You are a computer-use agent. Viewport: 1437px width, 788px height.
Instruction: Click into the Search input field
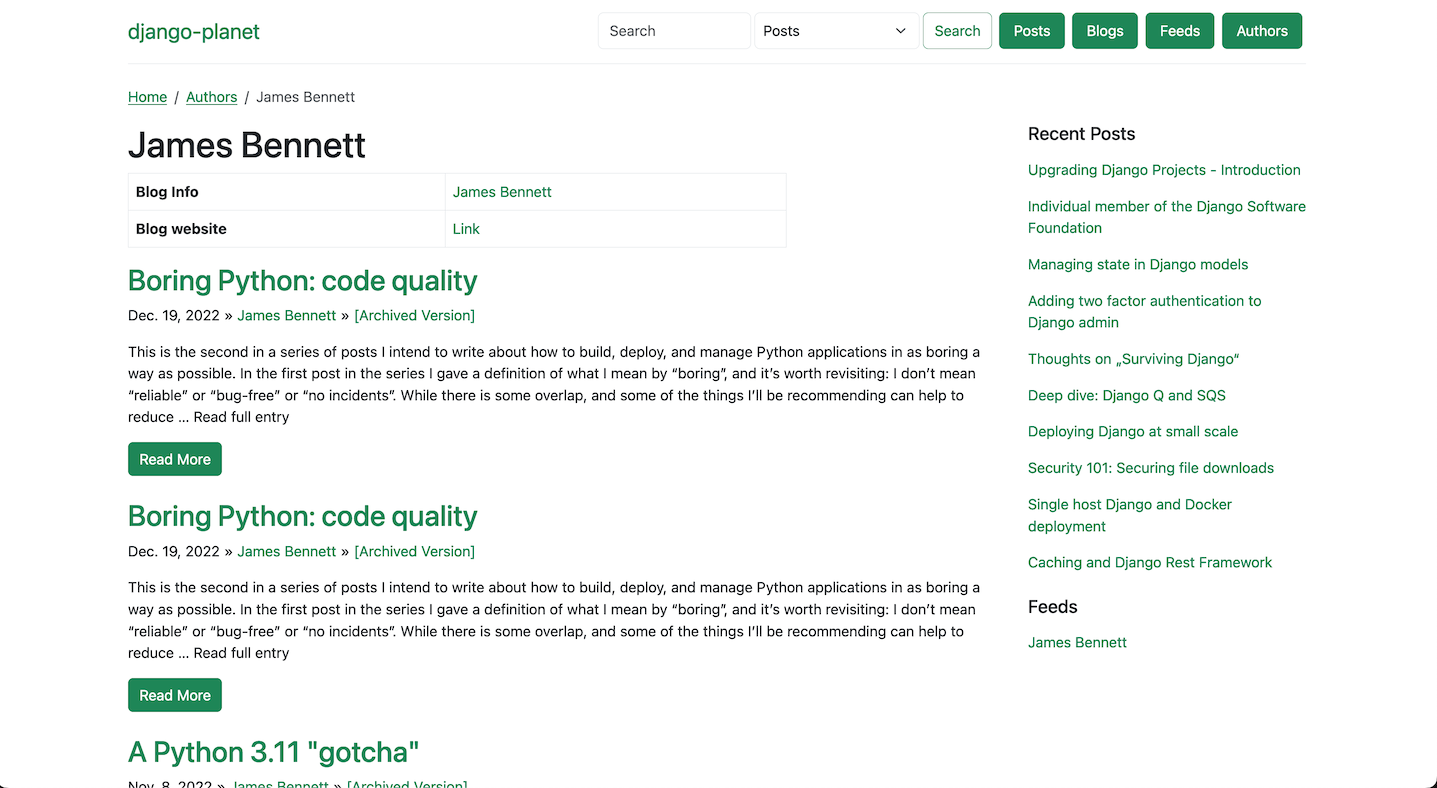coord(673,31)
